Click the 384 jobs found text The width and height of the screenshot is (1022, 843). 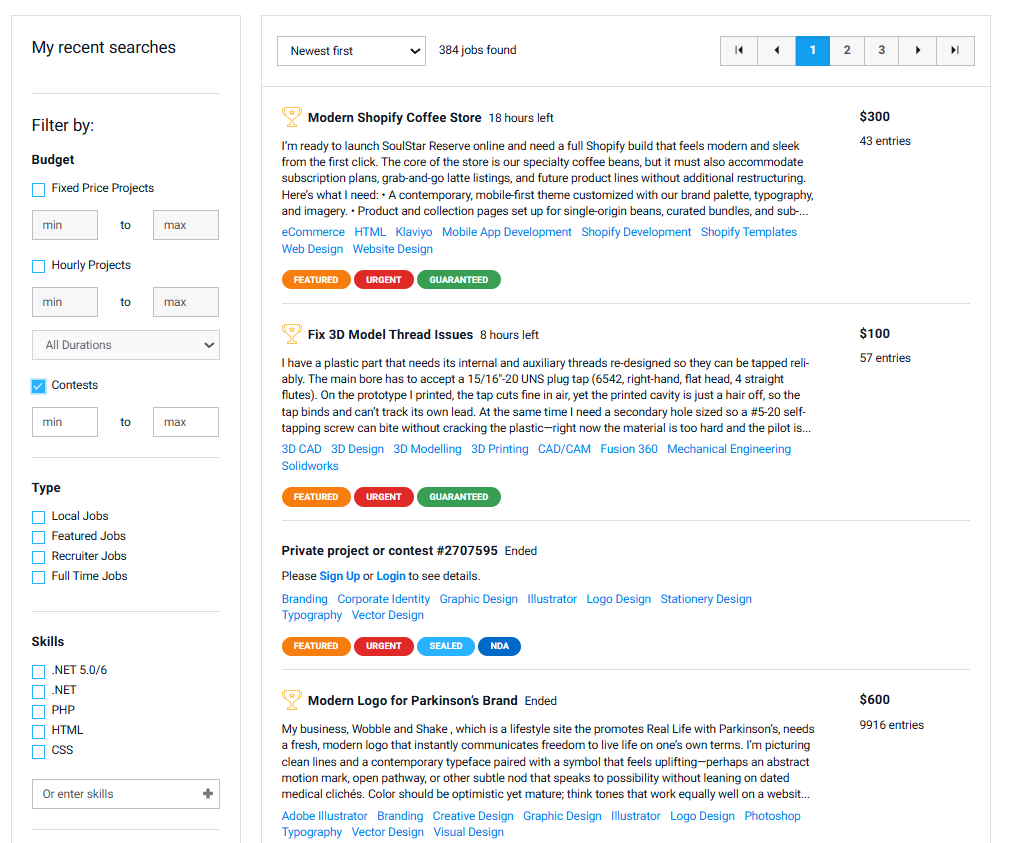point(477,50)
